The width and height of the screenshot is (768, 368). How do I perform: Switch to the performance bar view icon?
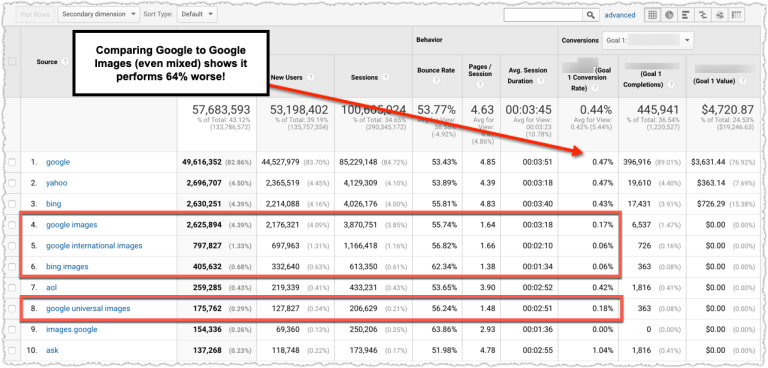coord(686,15)
